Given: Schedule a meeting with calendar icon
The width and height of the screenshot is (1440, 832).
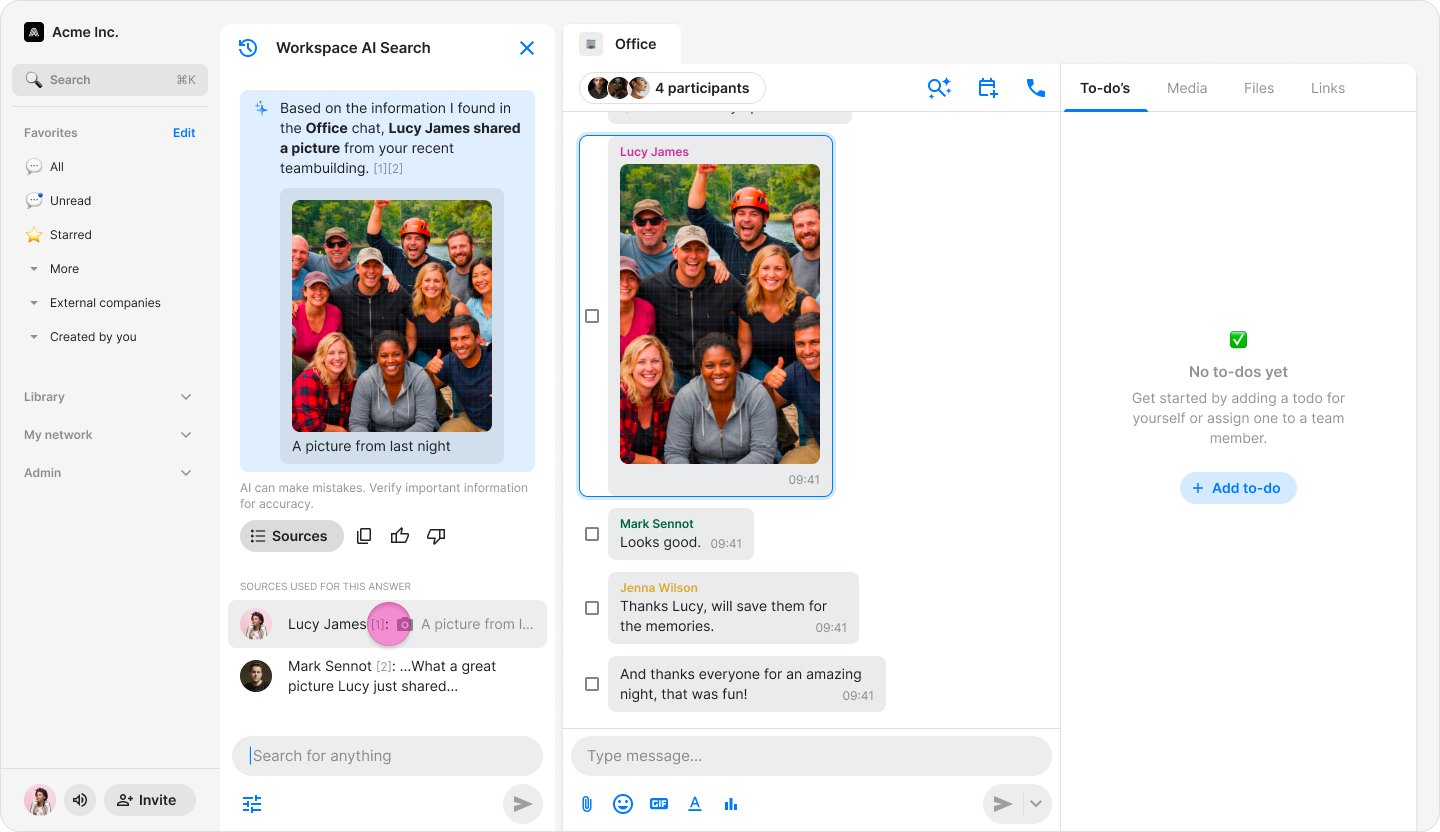Looking at the screenshot, I should 988,88.
